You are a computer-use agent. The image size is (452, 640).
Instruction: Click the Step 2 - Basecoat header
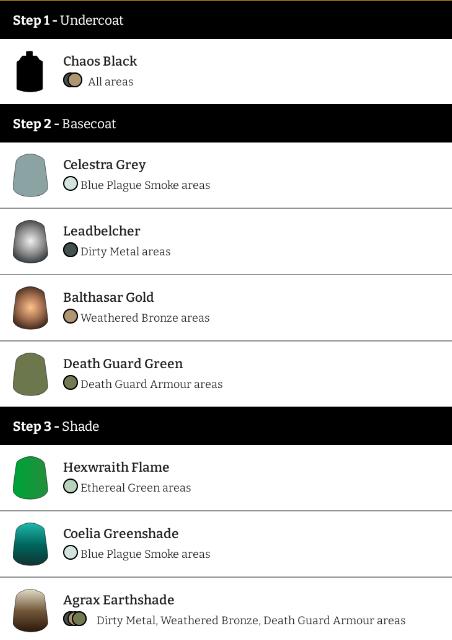point(226,123)
